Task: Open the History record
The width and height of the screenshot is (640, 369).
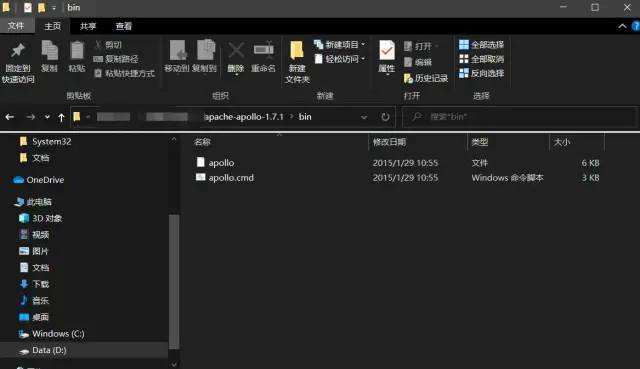Action: coord(426,78)
